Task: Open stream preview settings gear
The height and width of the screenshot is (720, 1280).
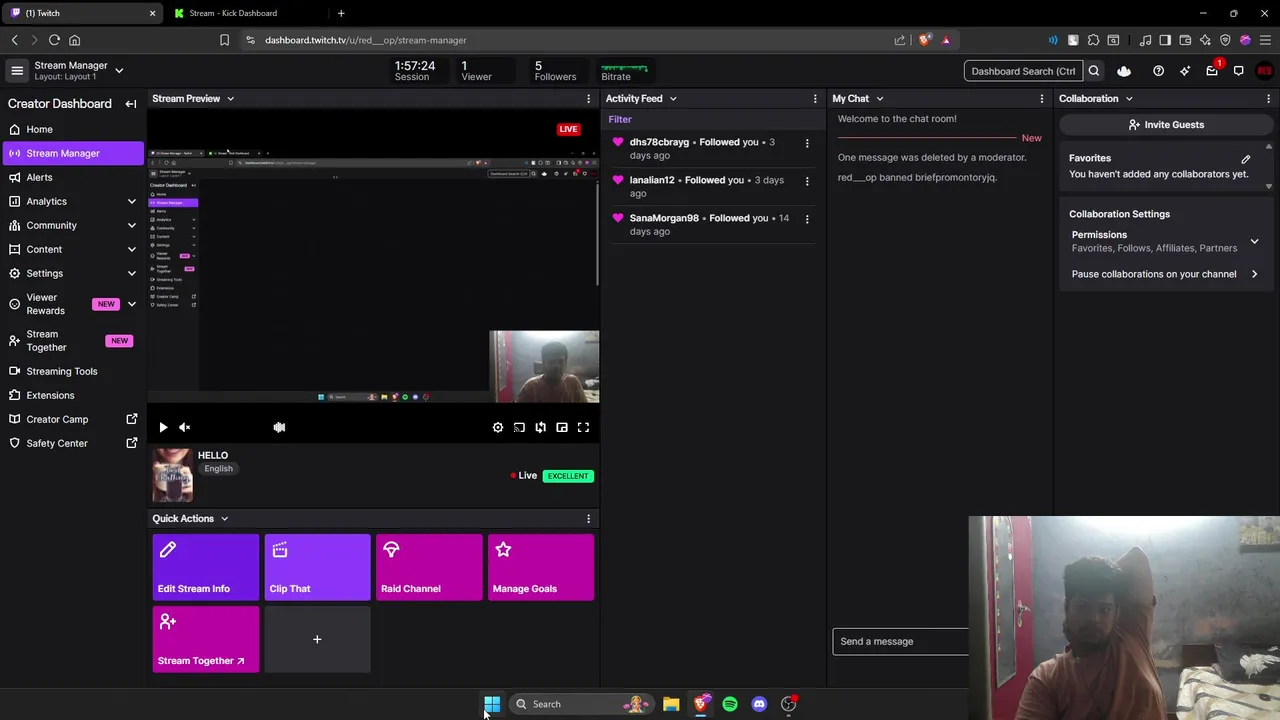Action: (x=498, y=427)
